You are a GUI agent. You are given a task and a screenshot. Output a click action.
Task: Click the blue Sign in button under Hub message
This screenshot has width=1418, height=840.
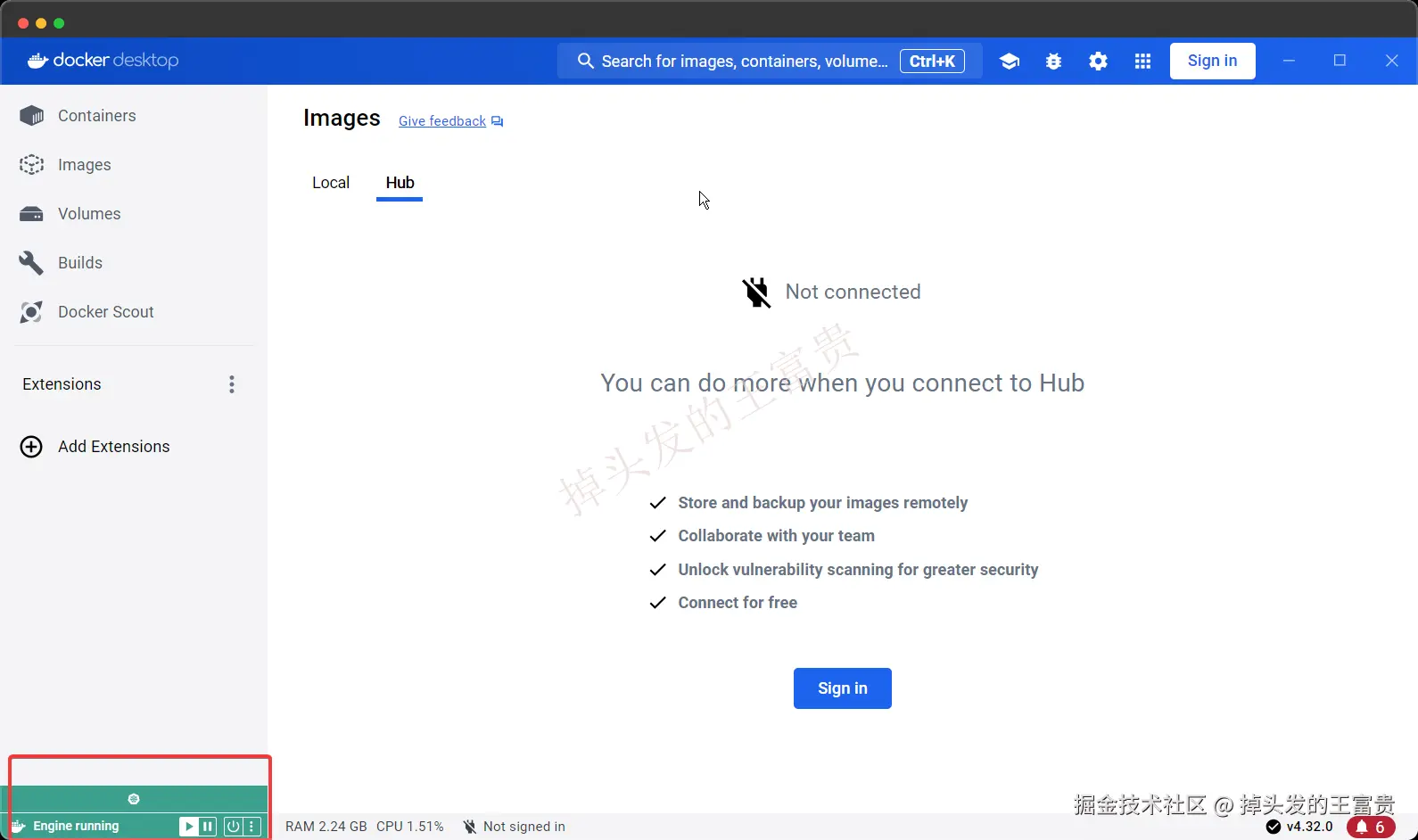[x=843, y=688]
